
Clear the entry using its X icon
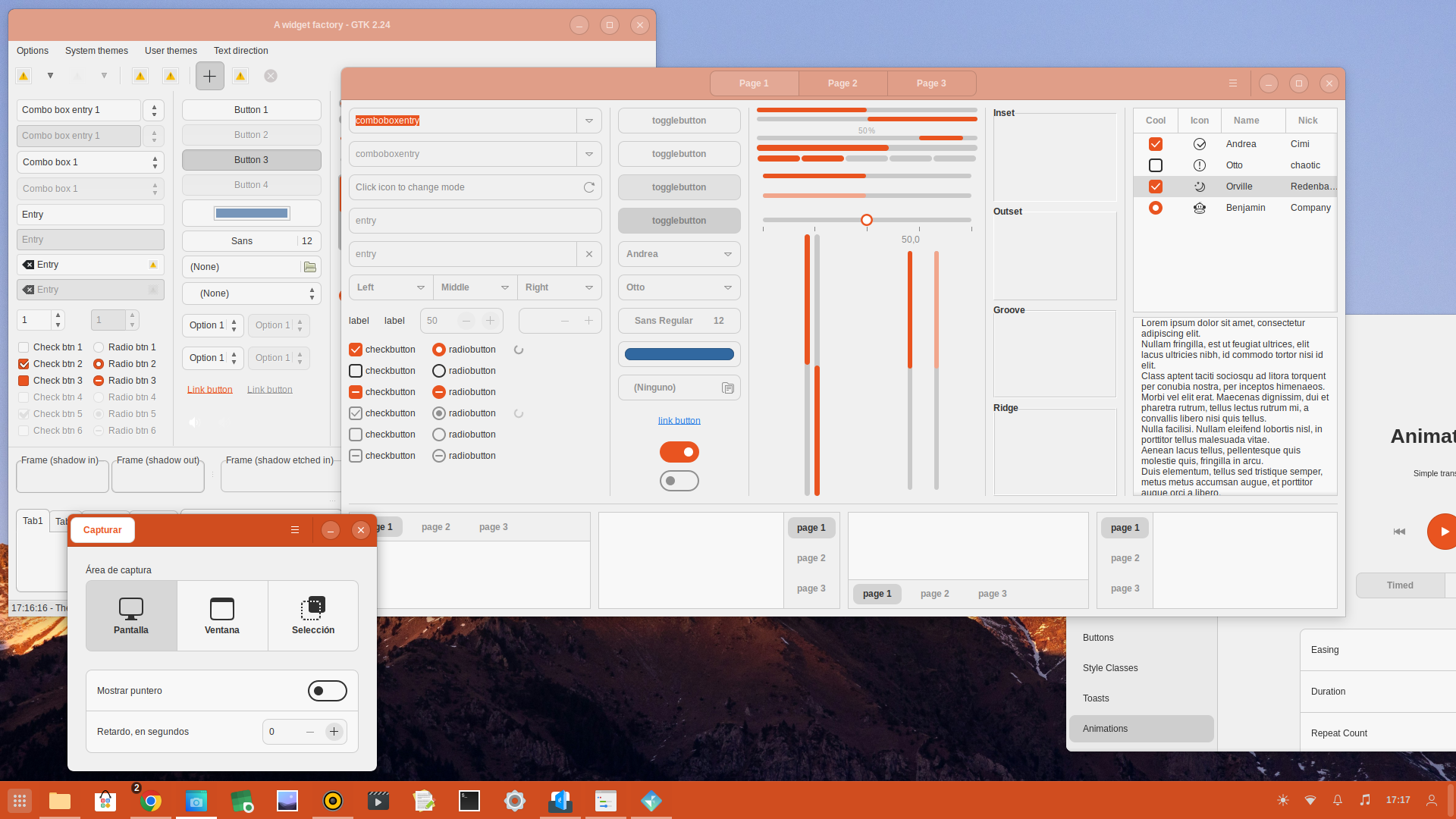(589, 254)
